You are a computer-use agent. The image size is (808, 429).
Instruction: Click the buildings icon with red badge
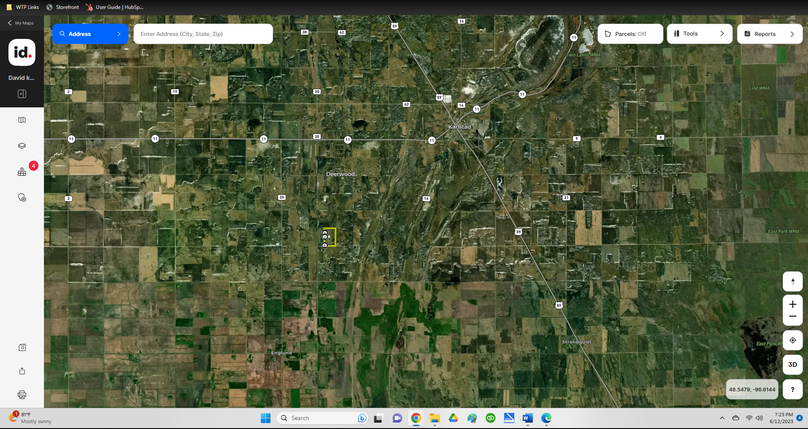[22, 172]
